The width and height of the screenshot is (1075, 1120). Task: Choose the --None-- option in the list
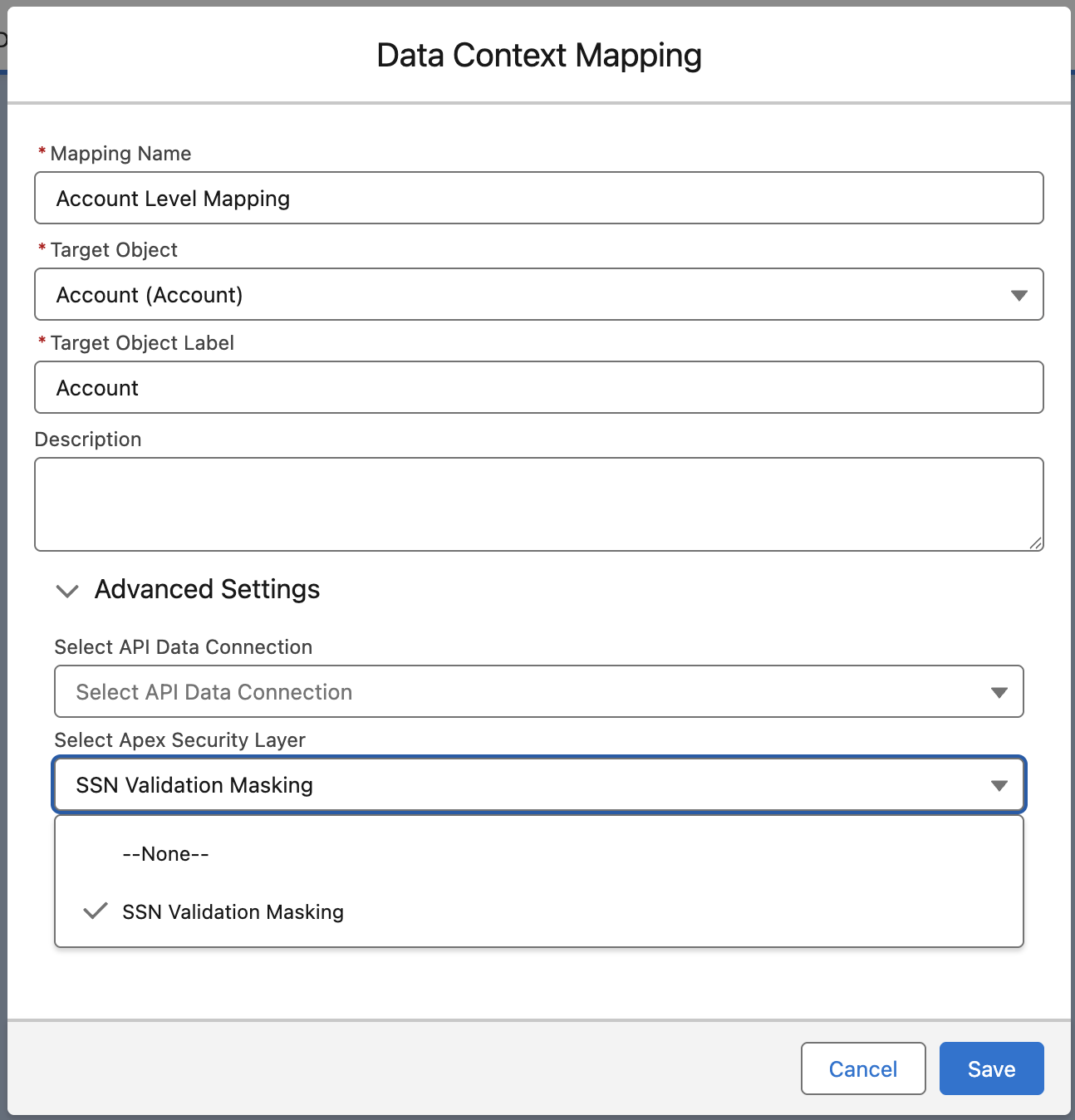(165, 854)
